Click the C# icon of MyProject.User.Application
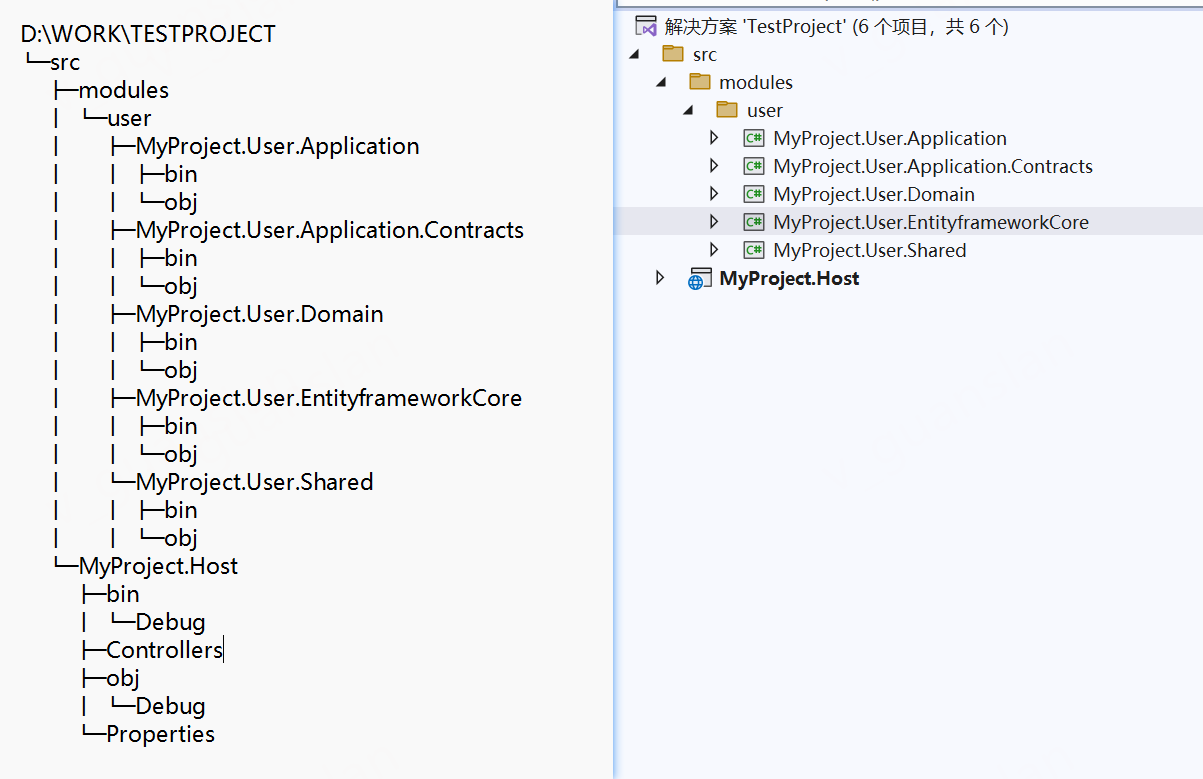 [x=754, y=138]
